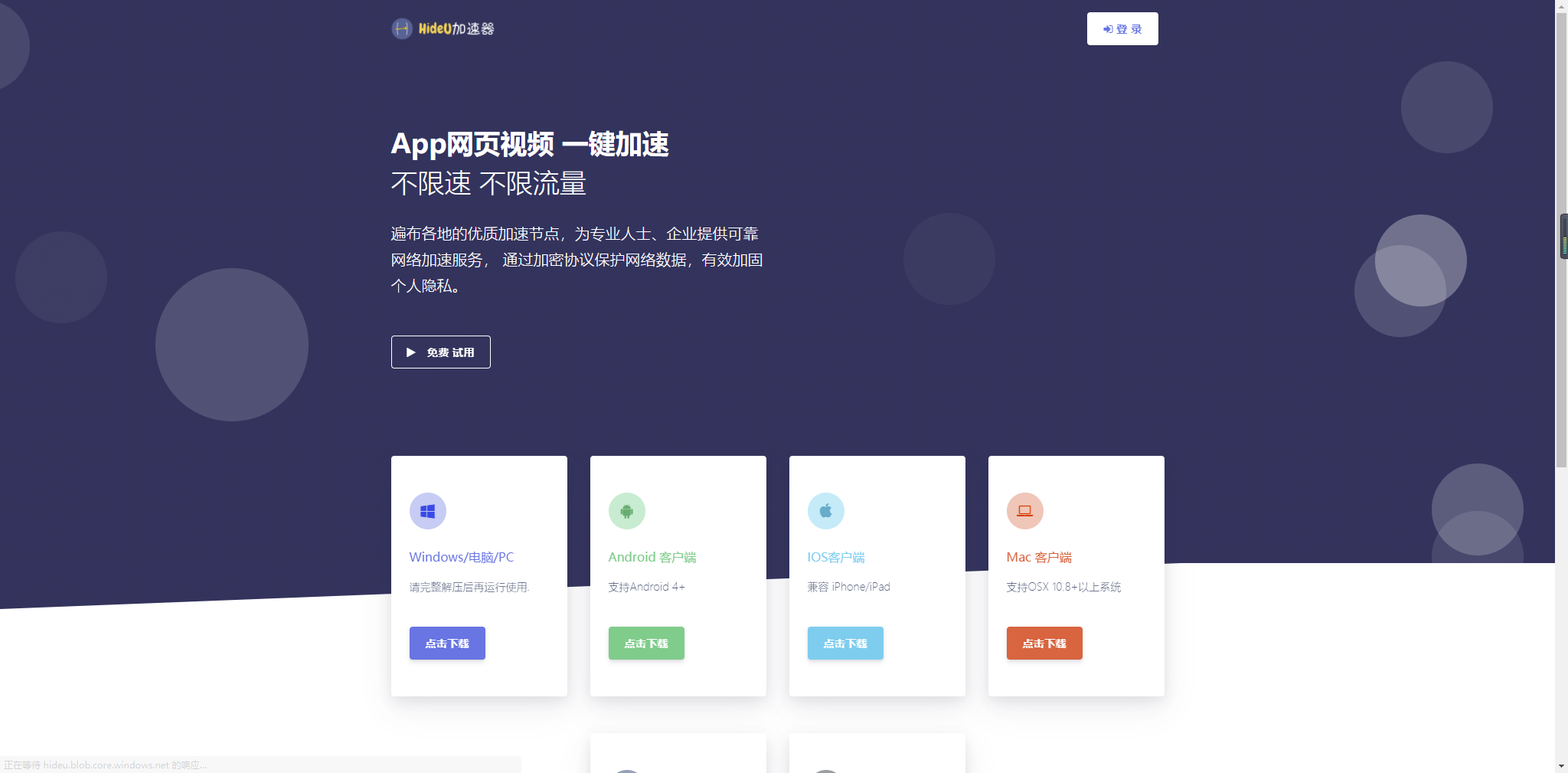Click the Mac laptop icon
The width and height of the screenshot is (1568, 773).
(1025, 511)
